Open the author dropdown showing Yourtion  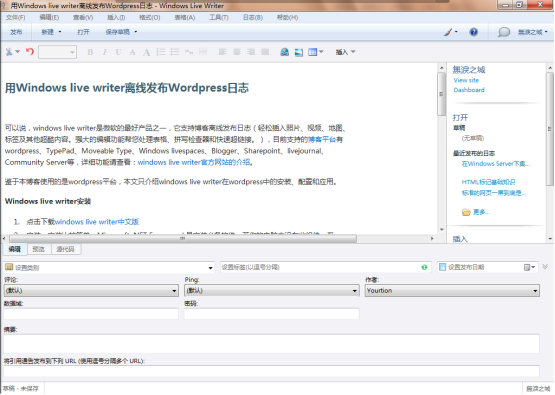tap(452, 291)
